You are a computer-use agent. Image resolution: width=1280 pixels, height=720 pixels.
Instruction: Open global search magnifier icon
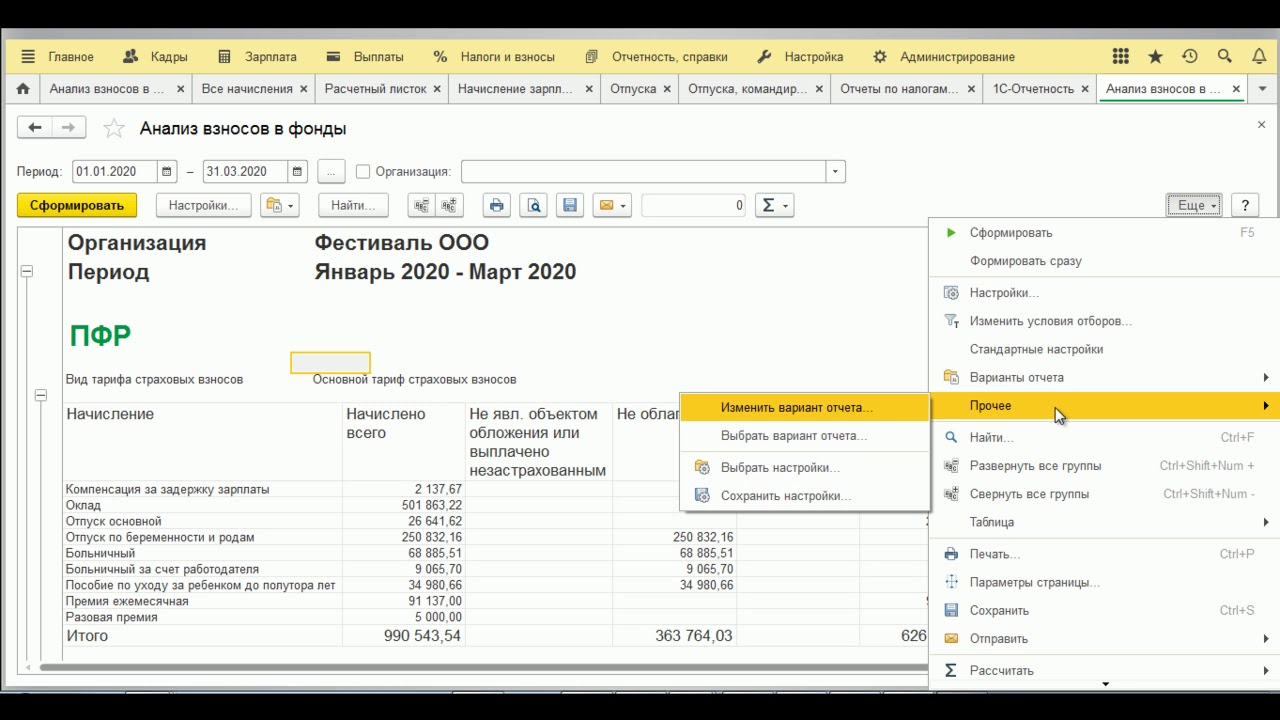point(1225,57)
